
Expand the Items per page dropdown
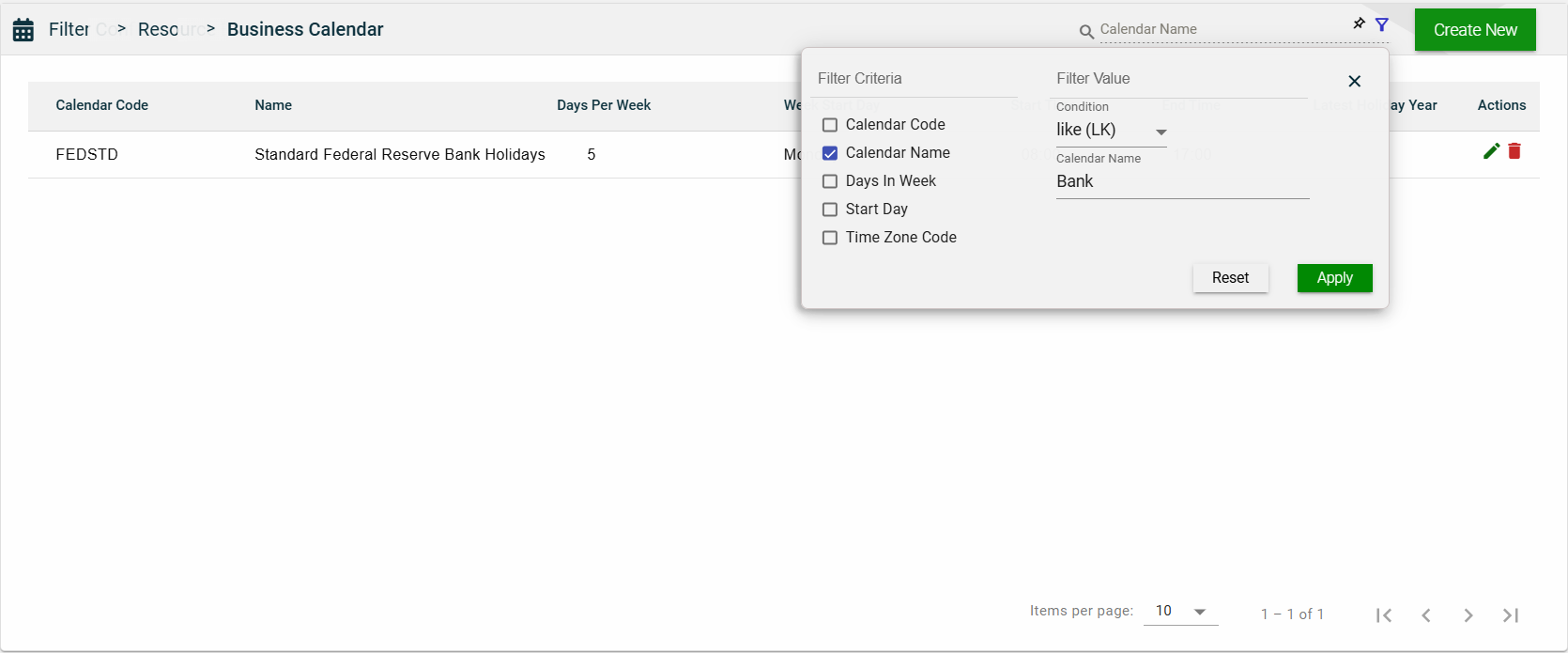pos(1180,612)
